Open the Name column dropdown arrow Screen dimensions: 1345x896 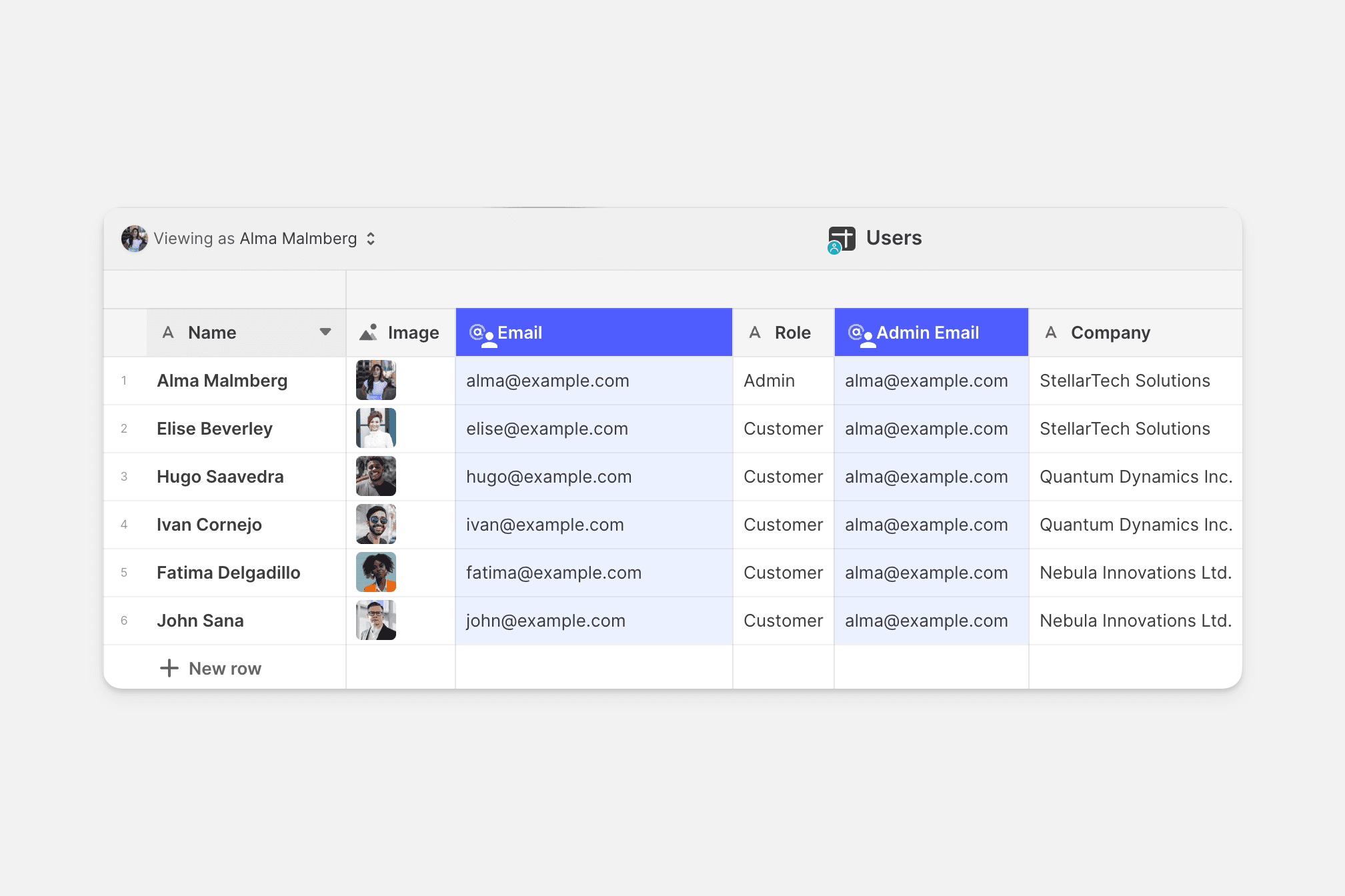(325, 332)
